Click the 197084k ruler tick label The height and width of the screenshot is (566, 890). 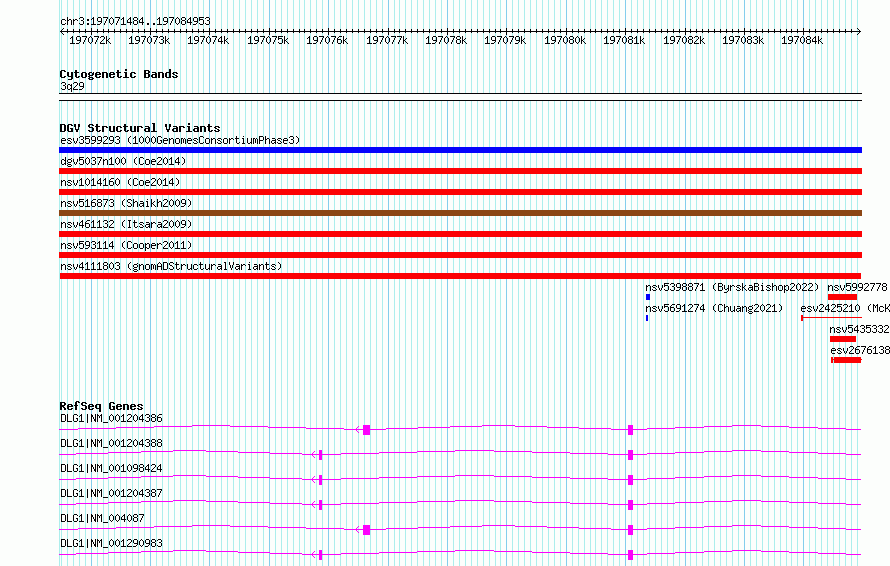802,40
